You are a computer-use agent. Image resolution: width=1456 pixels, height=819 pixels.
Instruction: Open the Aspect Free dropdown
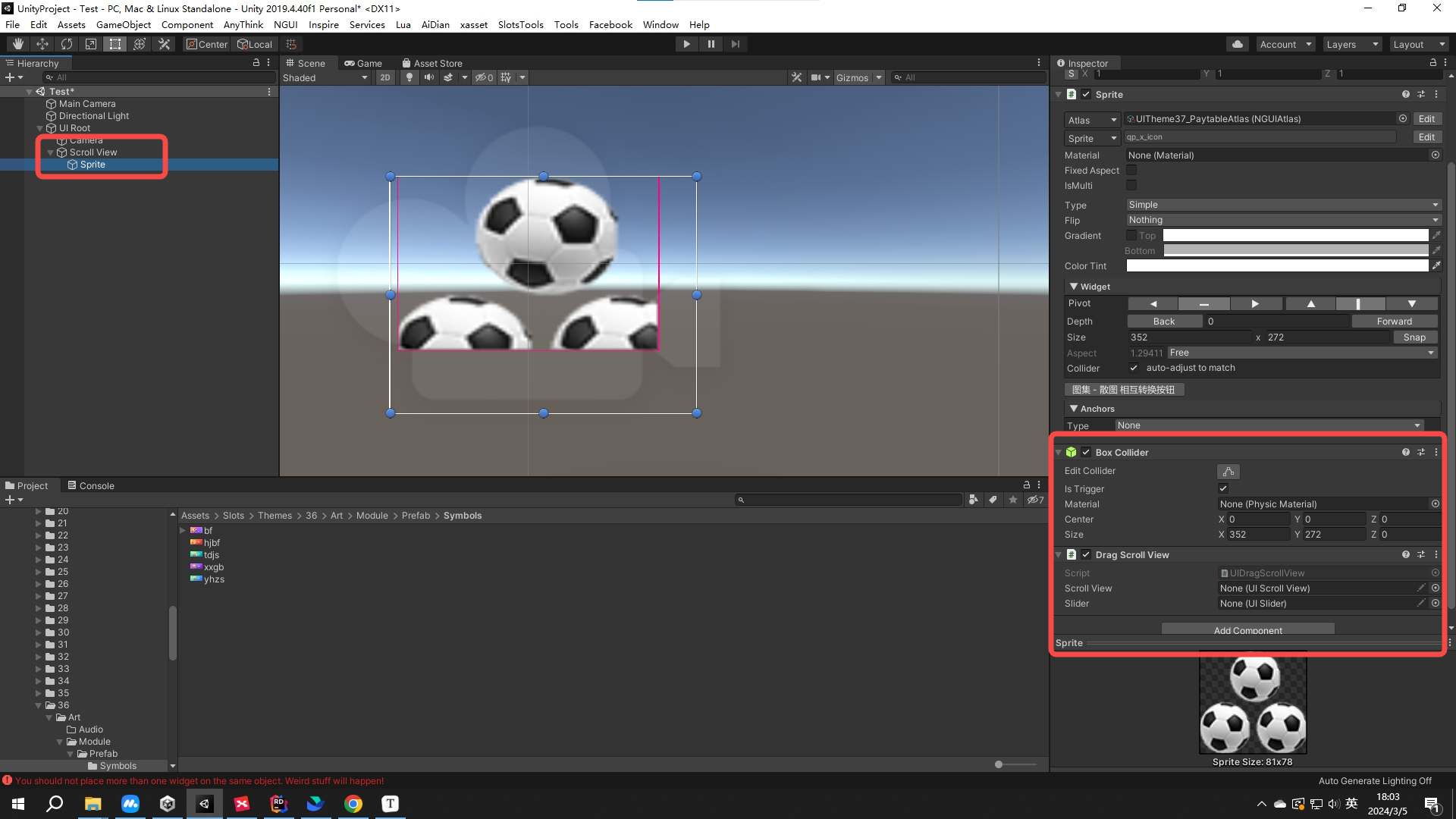coord(1302,353)
